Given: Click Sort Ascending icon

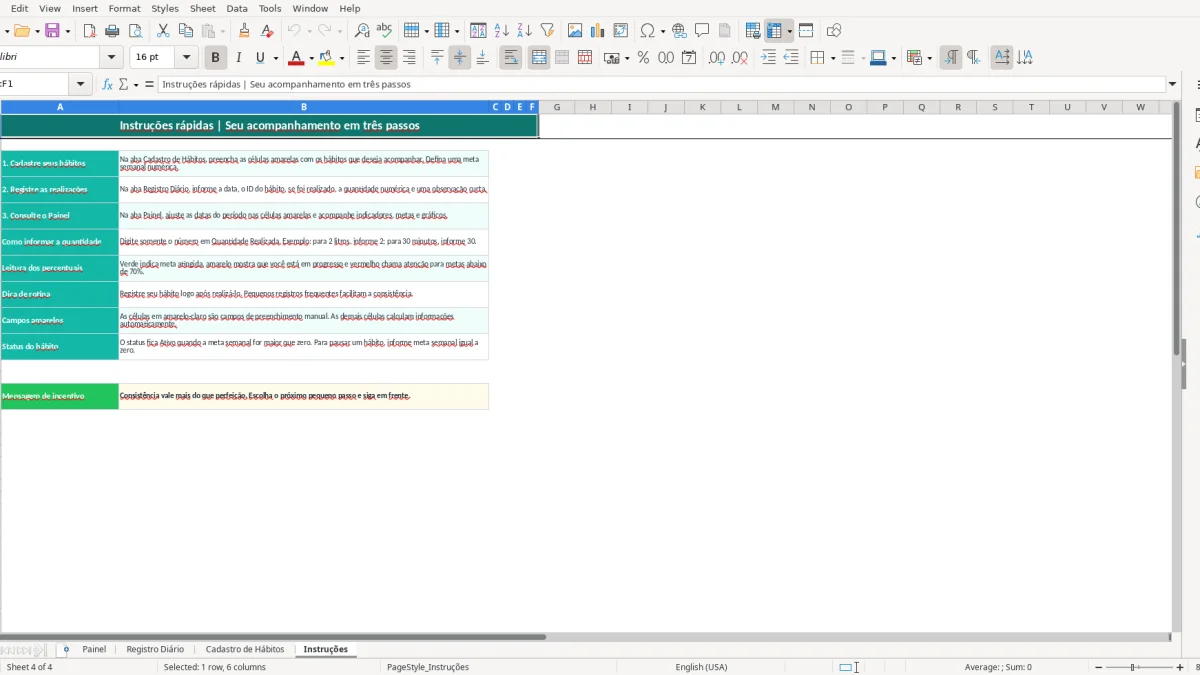Looking at the screenshot, I should click(x=501, y=31).
